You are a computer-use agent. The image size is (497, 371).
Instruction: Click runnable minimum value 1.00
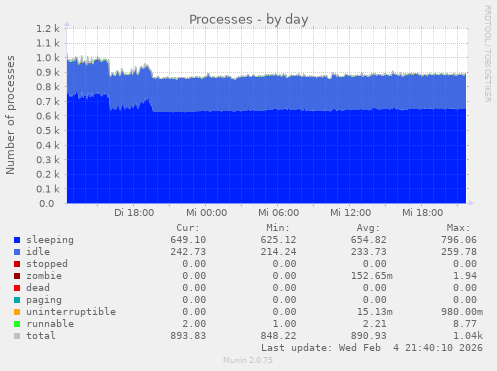pos(284,324)
